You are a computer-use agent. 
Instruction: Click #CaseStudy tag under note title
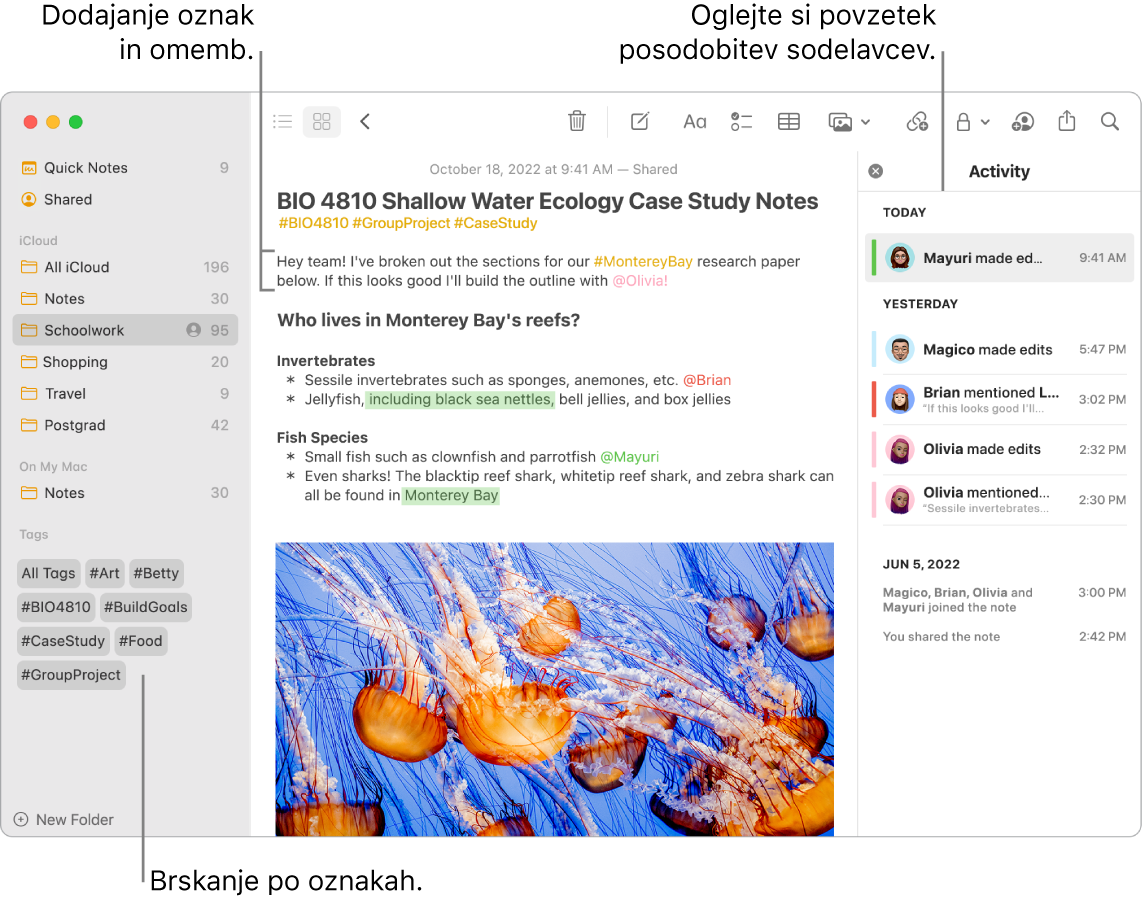496,224
